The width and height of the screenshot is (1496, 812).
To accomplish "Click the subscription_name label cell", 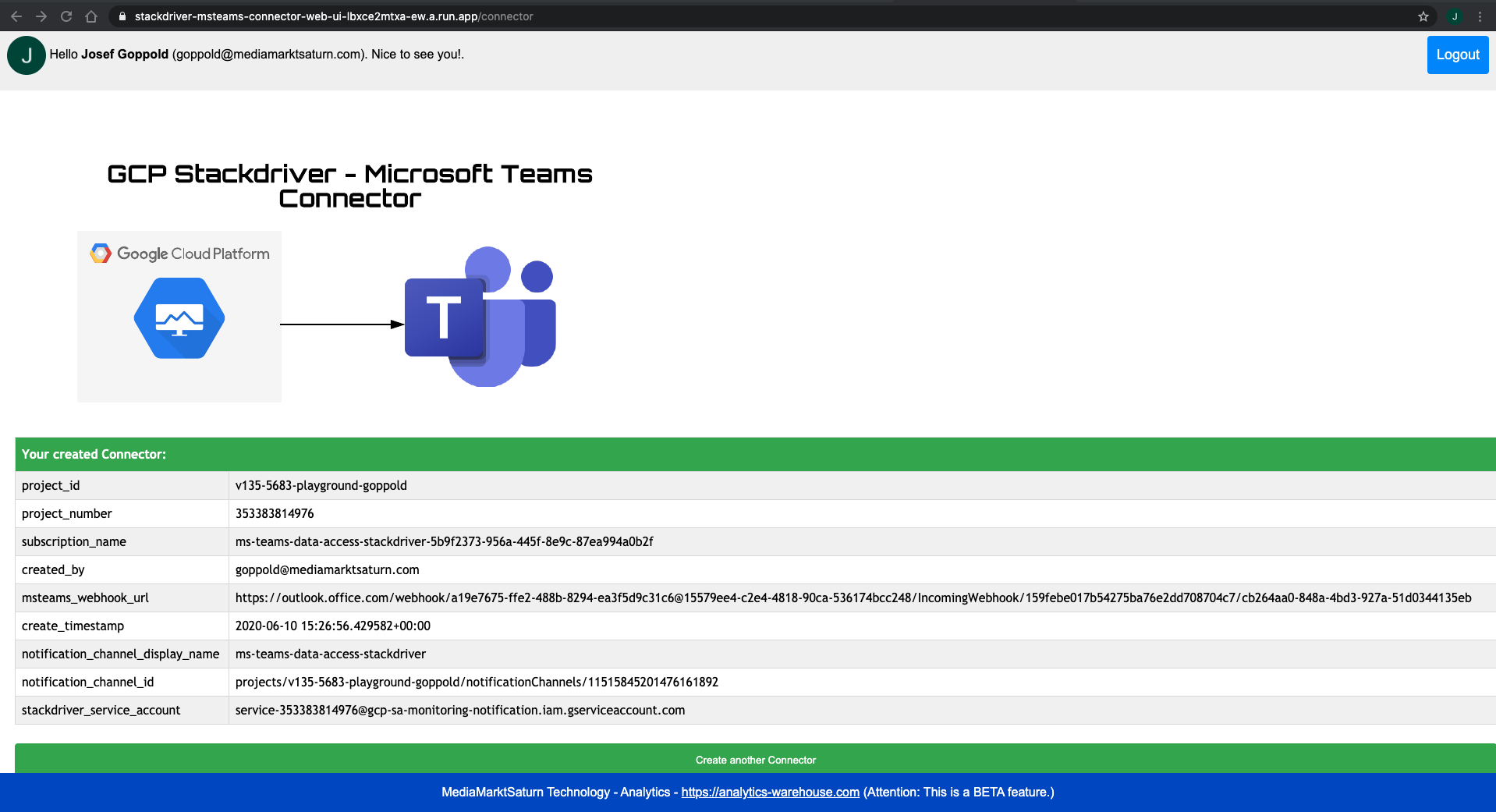I will point(122,541).
